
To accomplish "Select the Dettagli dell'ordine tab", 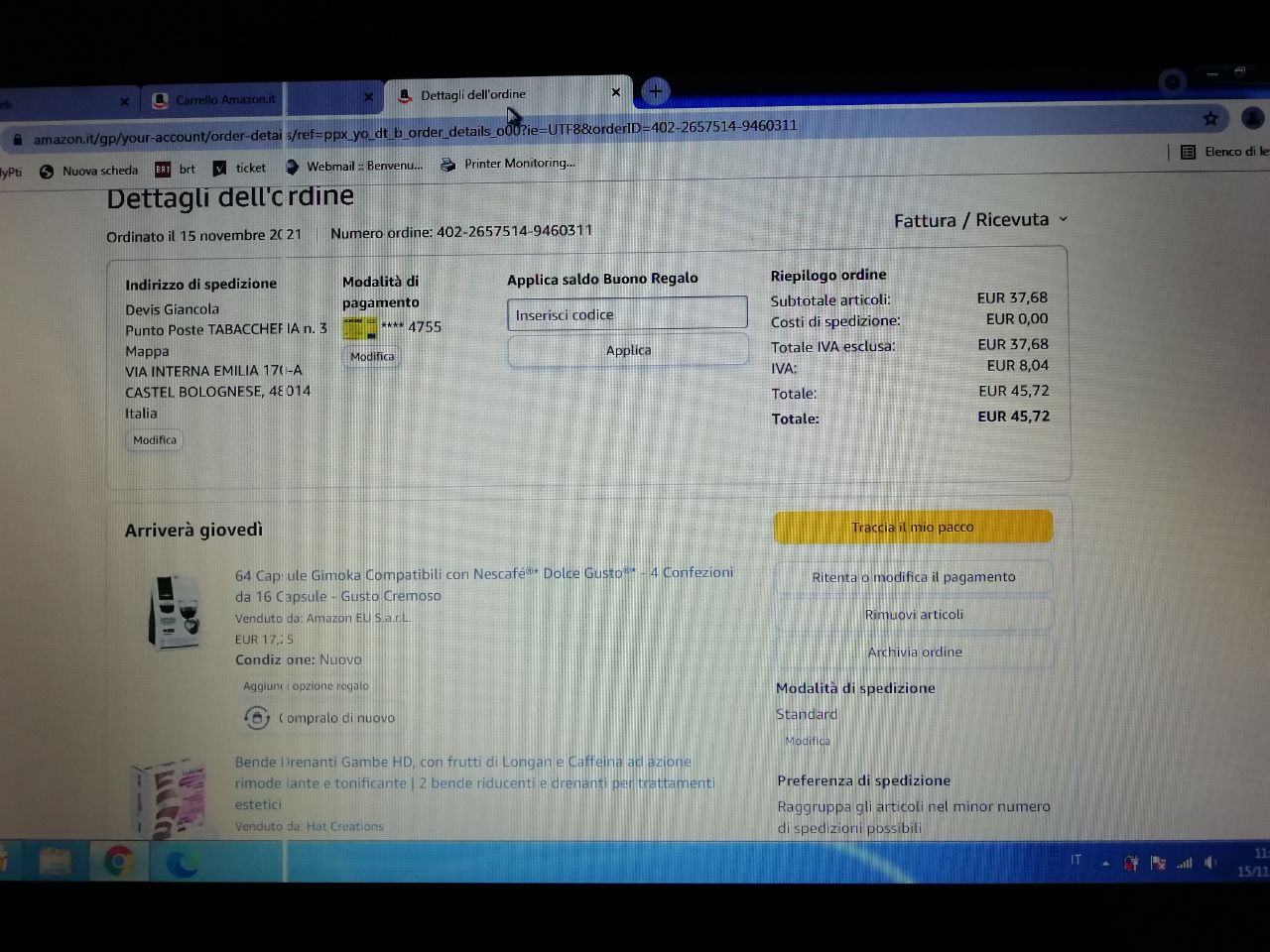I will click(x=473, y=95).
